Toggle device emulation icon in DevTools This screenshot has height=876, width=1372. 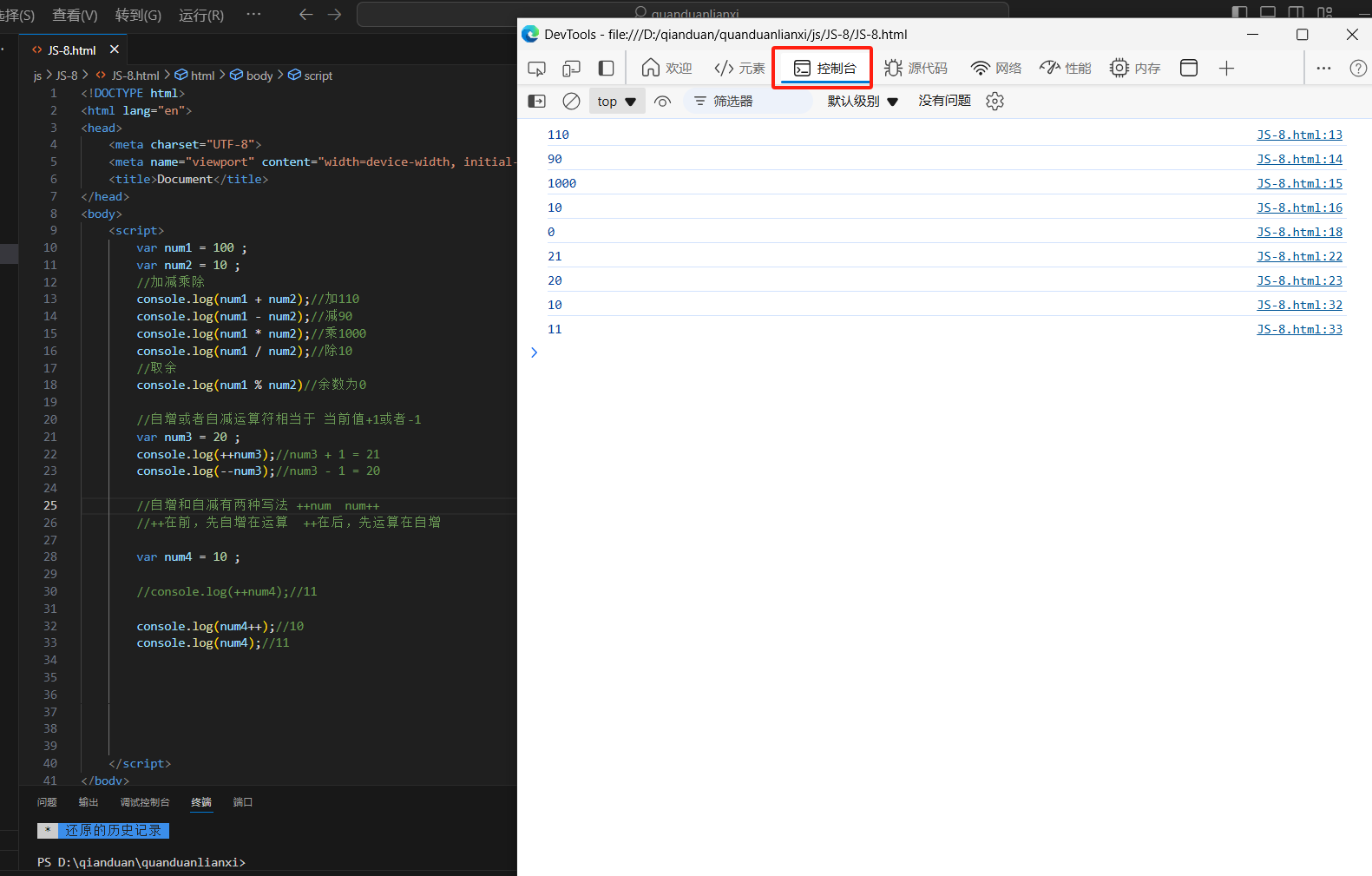point(571,69)
